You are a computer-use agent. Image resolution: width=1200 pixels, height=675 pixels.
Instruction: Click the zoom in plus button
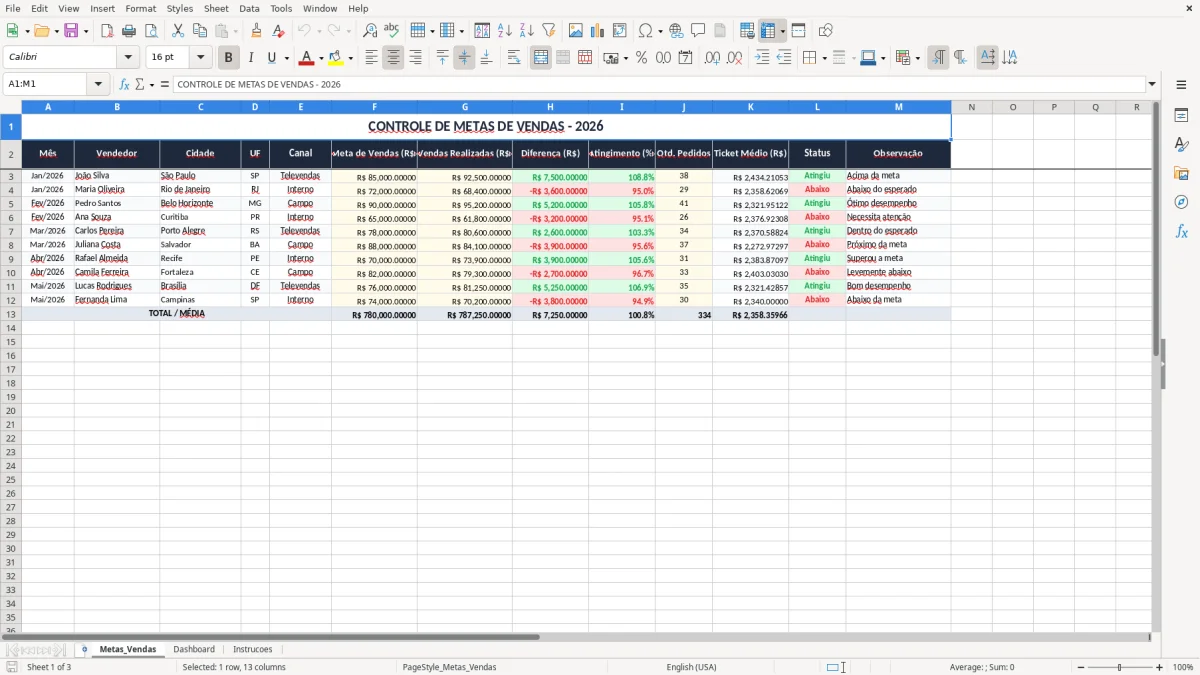click(x=1160, y=667)
